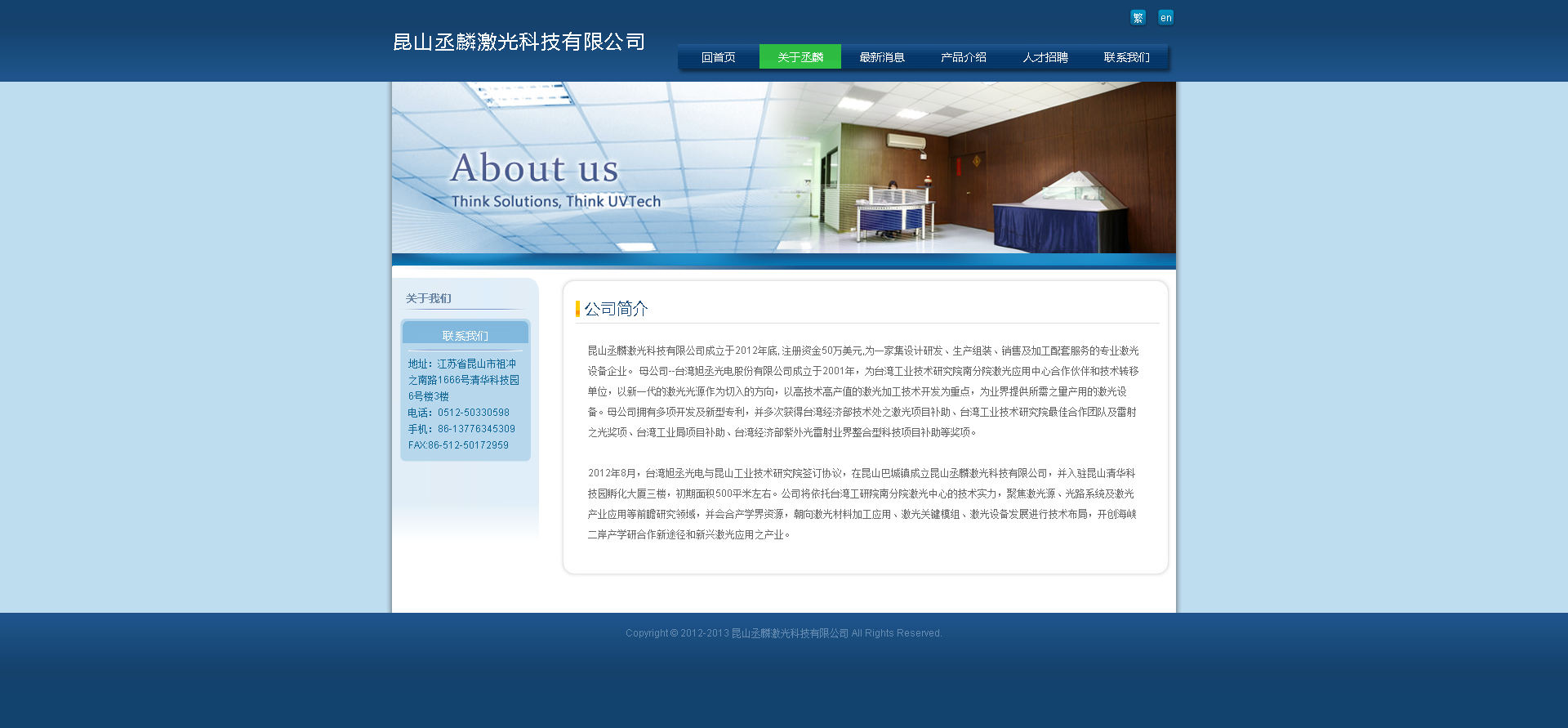The height and width of the screenshot is (728, 1568).
Task: Navigate to 人才招聘 page
Action: (1045, 57)
